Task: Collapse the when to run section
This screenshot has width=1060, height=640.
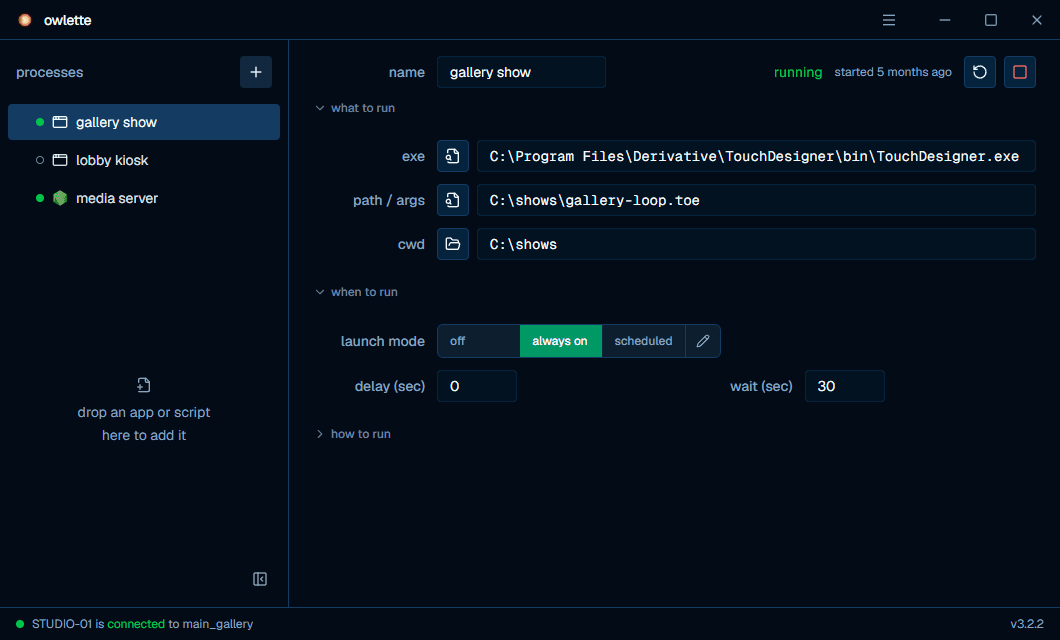Action: tap(356, 292)
